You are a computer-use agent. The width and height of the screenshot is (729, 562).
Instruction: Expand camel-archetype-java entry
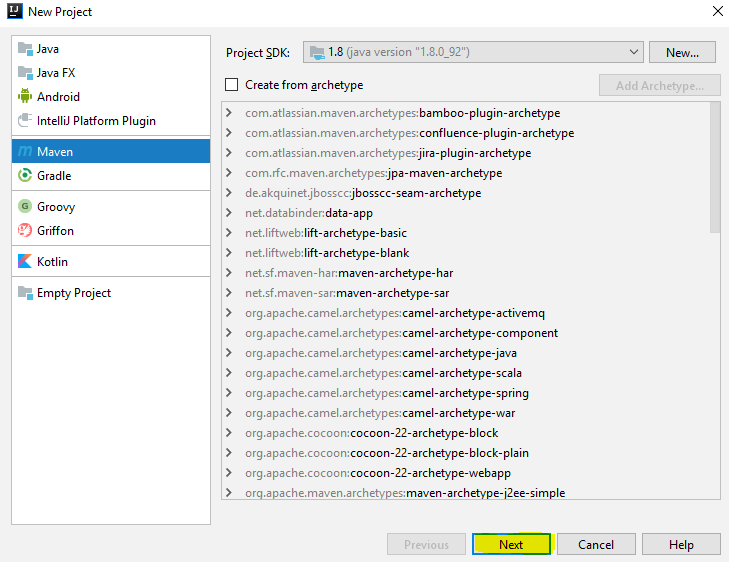229,352
